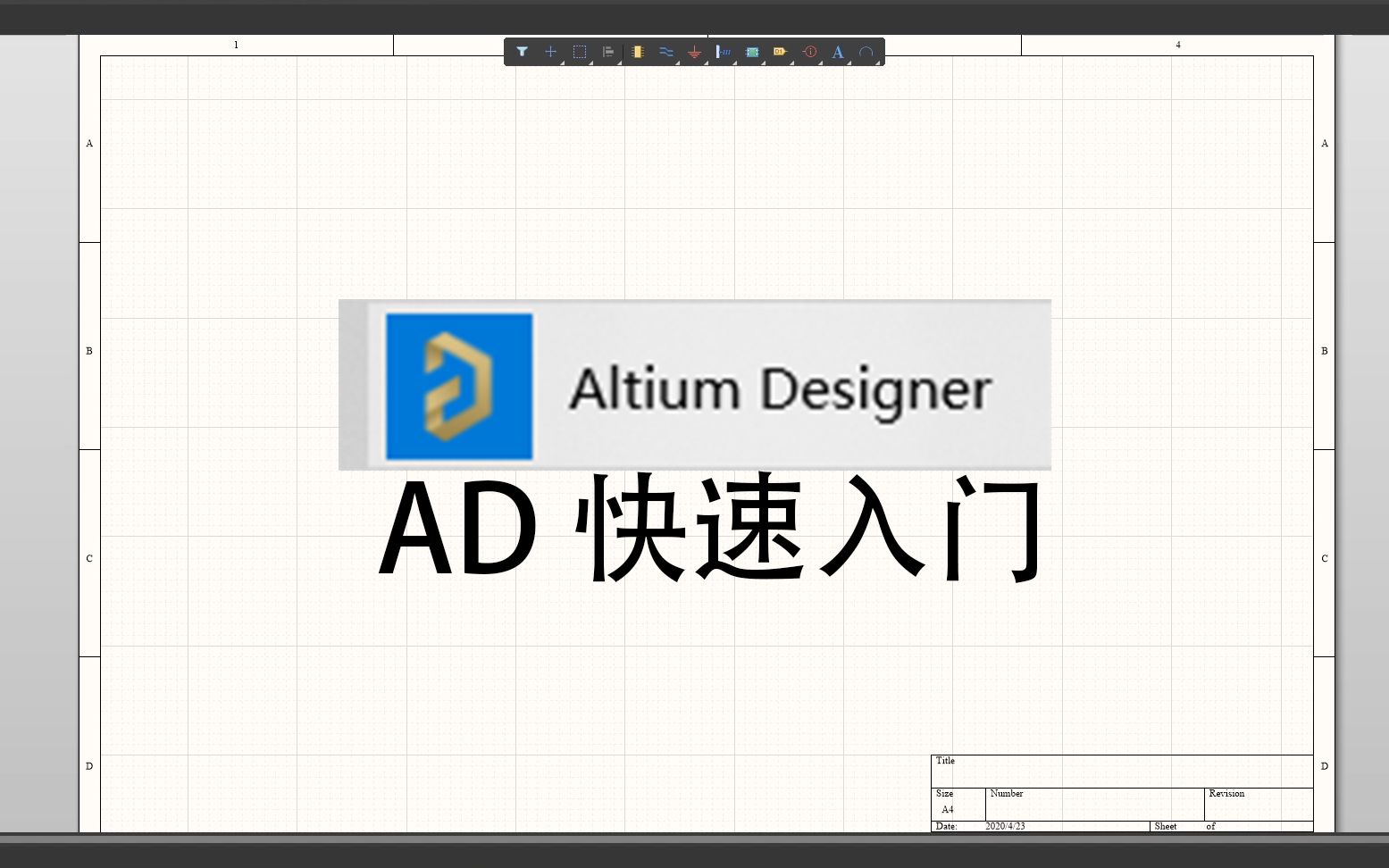Viewport: 1389px width, 868px height.
Task: Place a sheet symbol
Action: click(x=752, y=52)
